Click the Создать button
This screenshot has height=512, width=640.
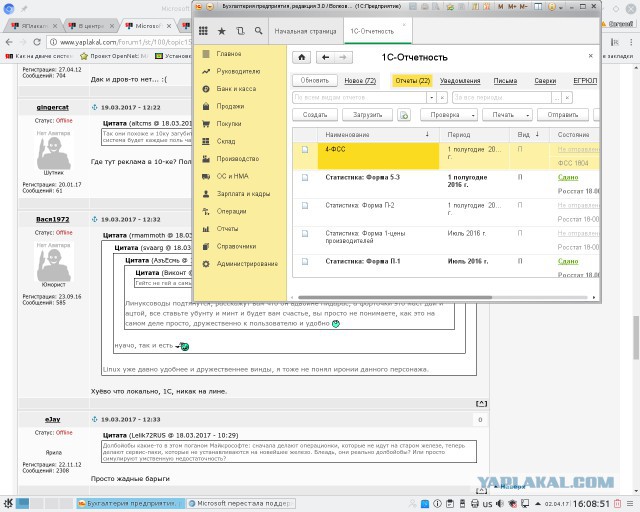coord(315,115)
